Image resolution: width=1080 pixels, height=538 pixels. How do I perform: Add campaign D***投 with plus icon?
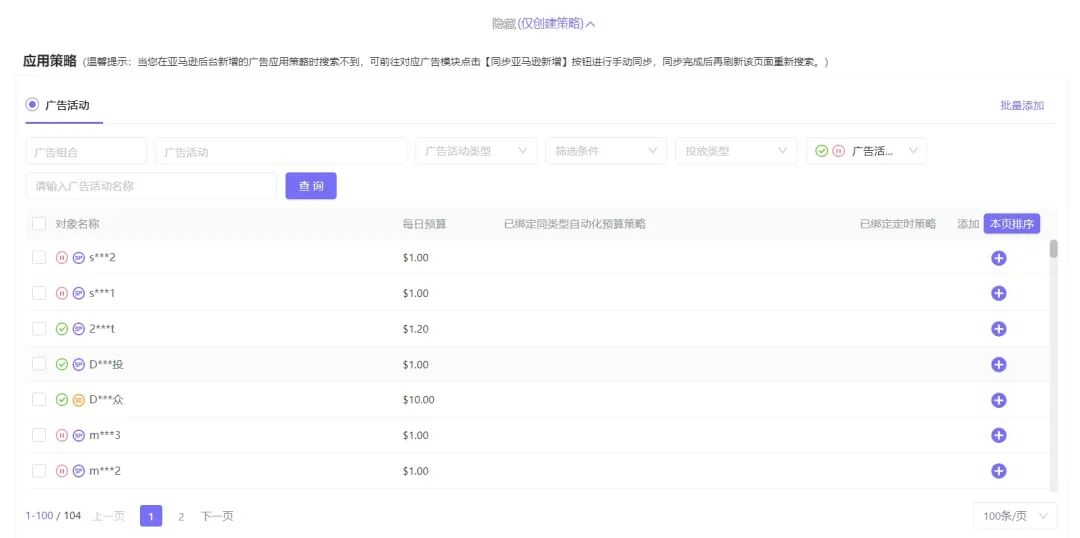click(998, 364)
